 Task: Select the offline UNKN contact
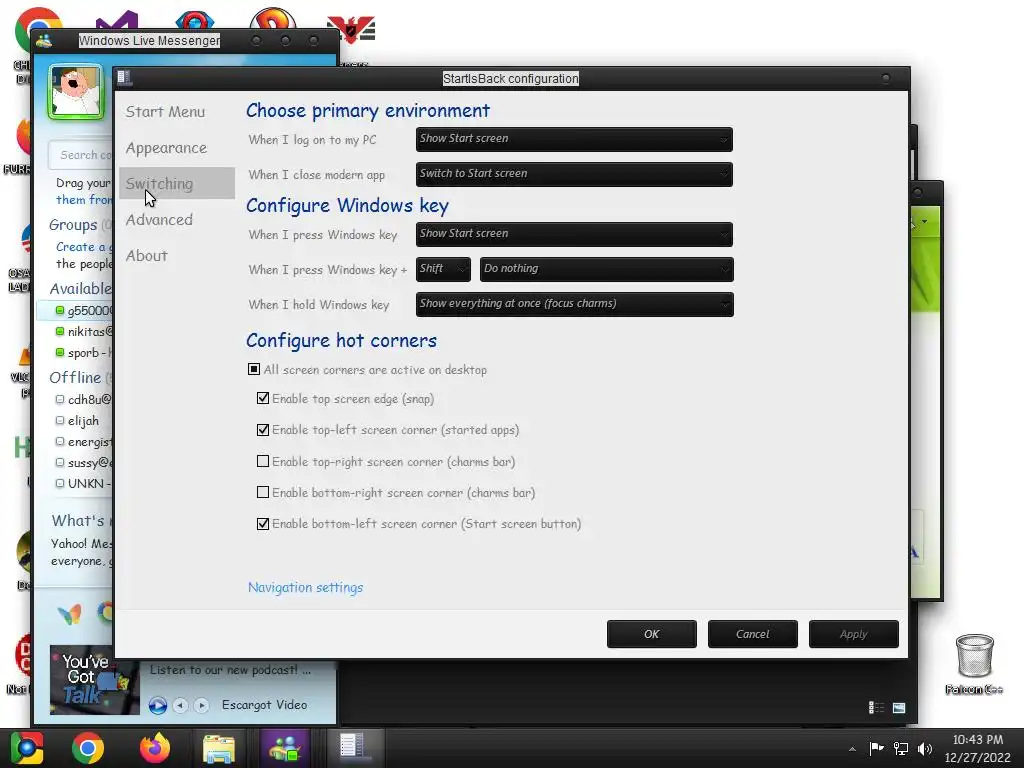pyautogui.click(x=84, y=483)
